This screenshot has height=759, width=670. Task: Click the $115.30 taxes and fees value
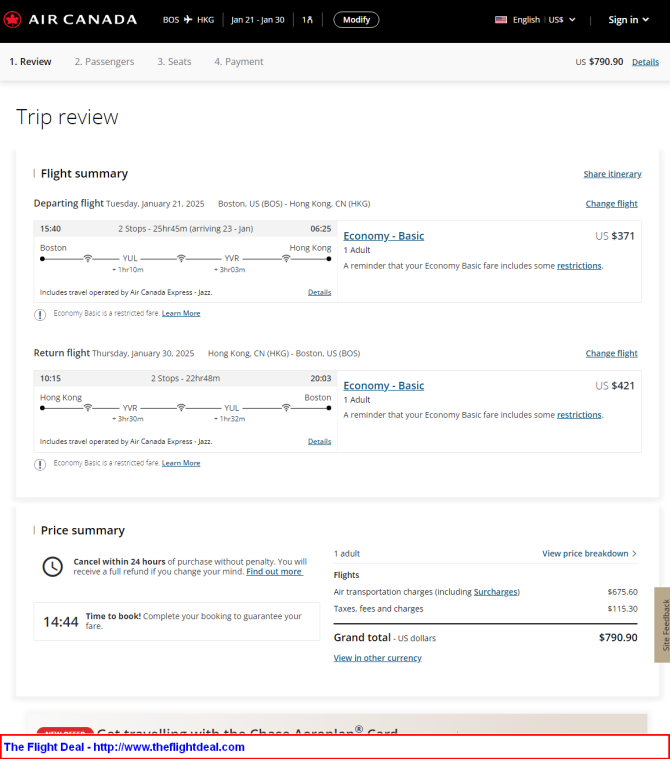[x=623, y=608]
